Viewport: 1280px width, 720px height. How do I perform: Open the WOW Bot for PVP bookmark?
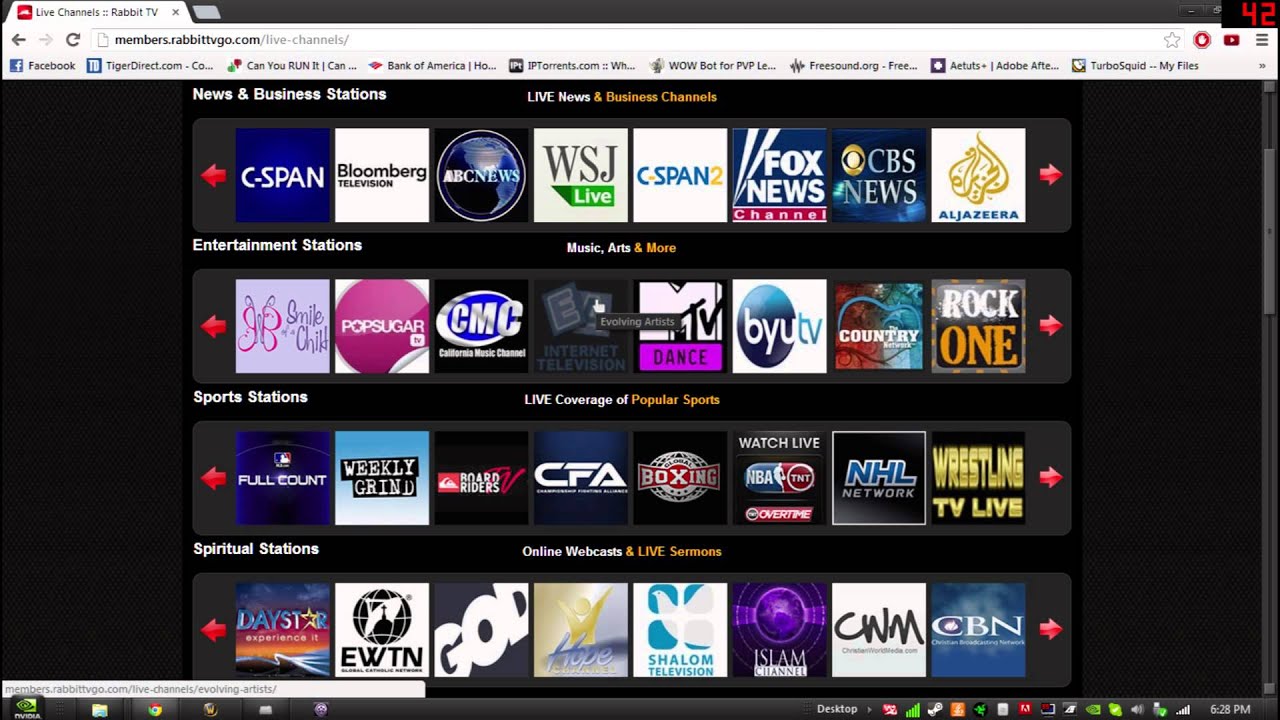713,66
